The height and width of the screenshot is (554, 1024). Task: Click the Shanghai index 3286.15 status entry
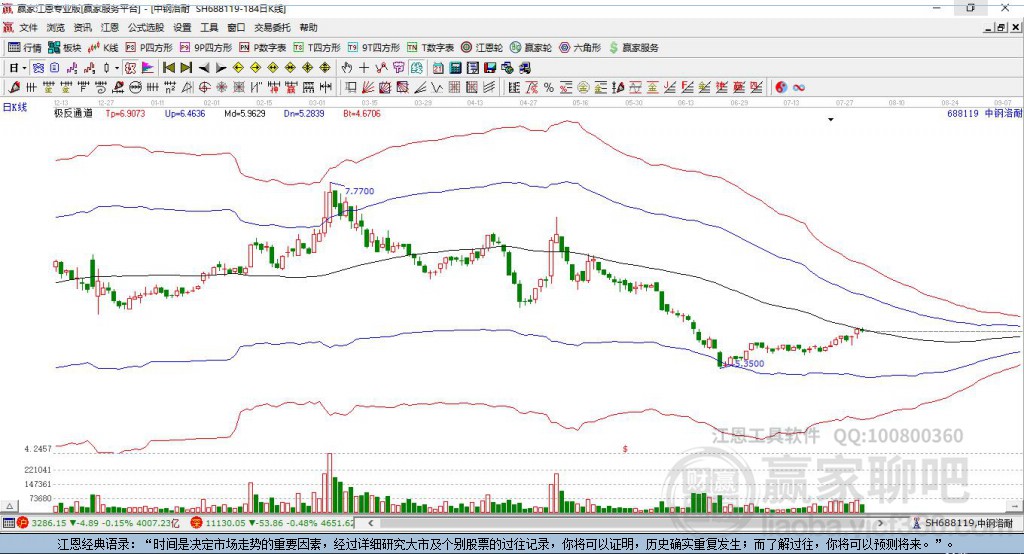(x=98, y=523)
